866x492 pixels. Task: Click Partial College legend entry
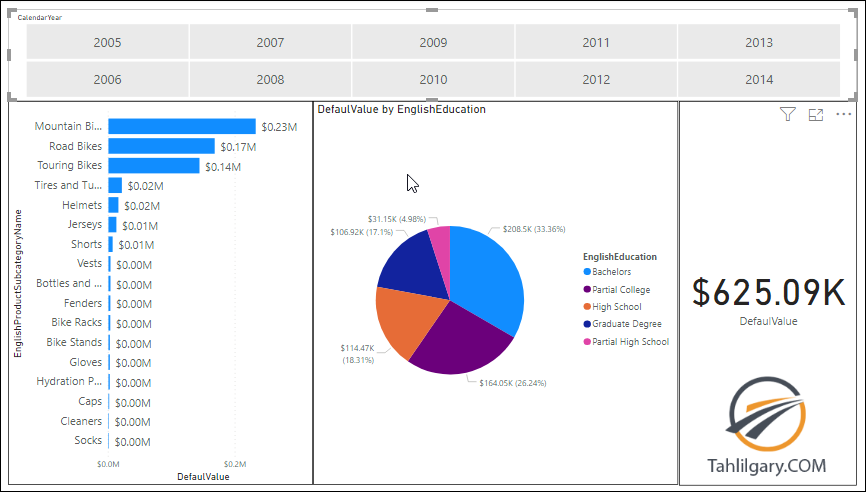pyautogui.click(x=617, y=289)
